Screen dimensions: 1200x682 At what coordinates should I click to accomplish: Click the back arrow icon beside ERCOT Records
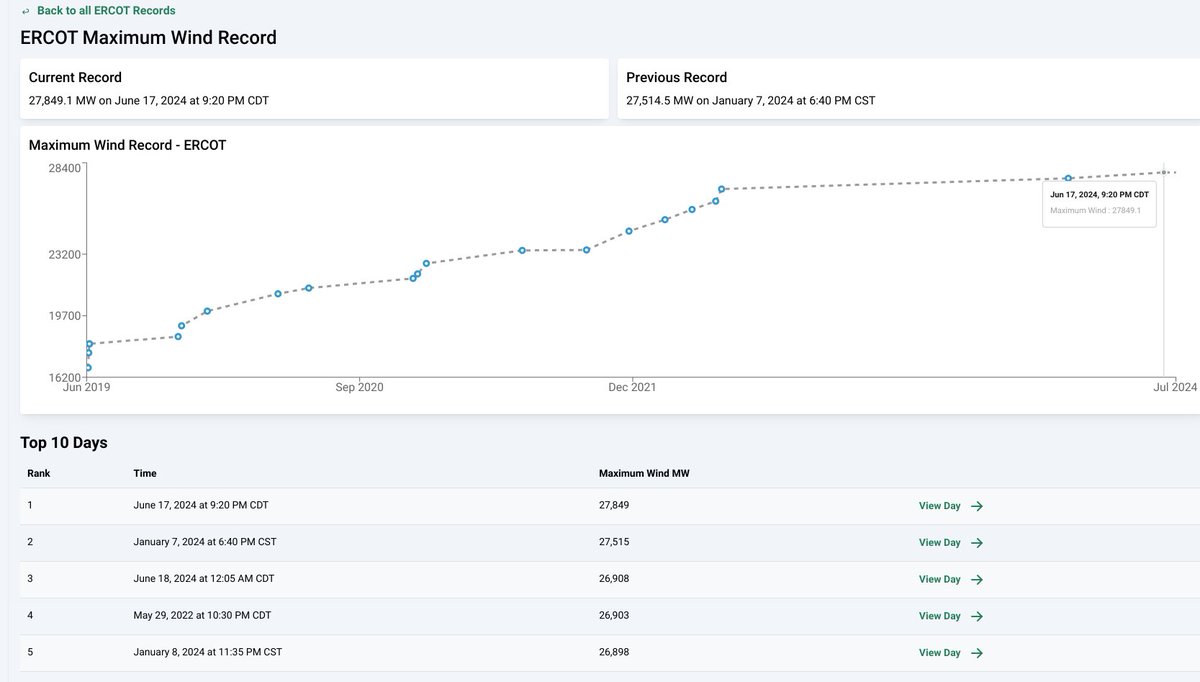click(25, 11)
